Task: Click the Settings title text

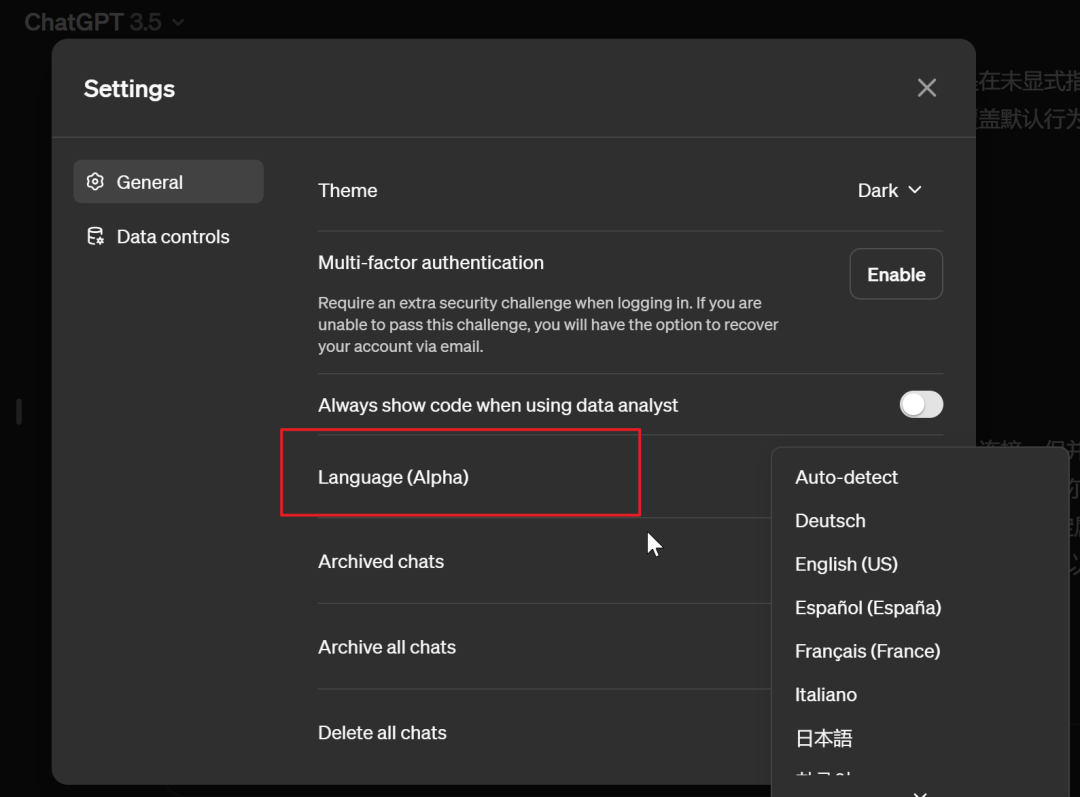Action: pyautogui.click(x=129, y=89)
